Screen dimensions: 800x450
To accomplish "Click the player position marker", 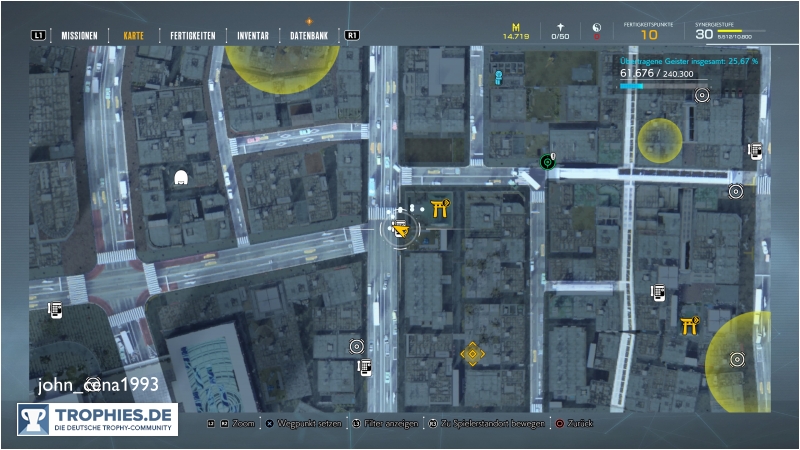I will (x=401, y=232).
